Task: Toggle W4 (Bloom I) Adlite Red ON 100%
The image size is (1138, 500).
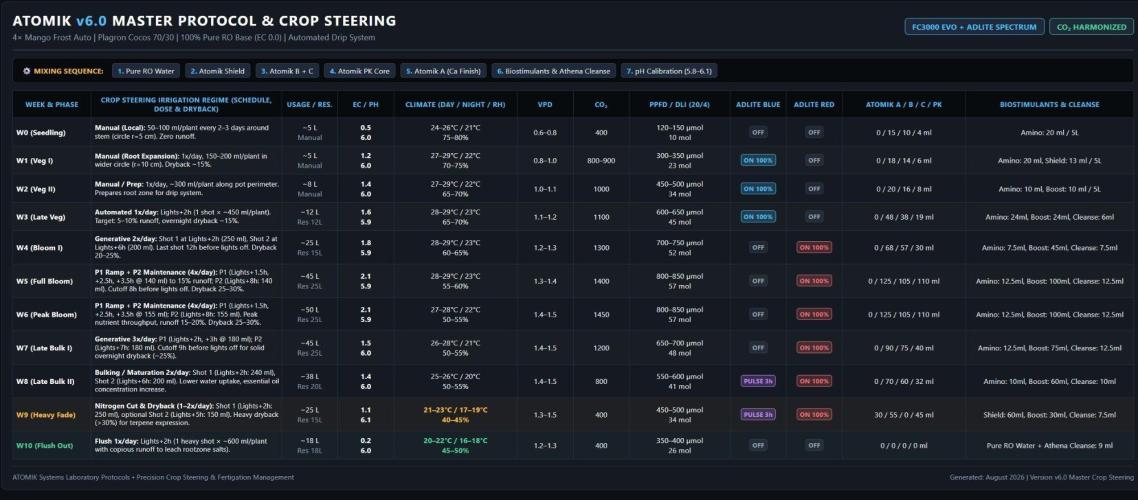Action: coord(814,247)
